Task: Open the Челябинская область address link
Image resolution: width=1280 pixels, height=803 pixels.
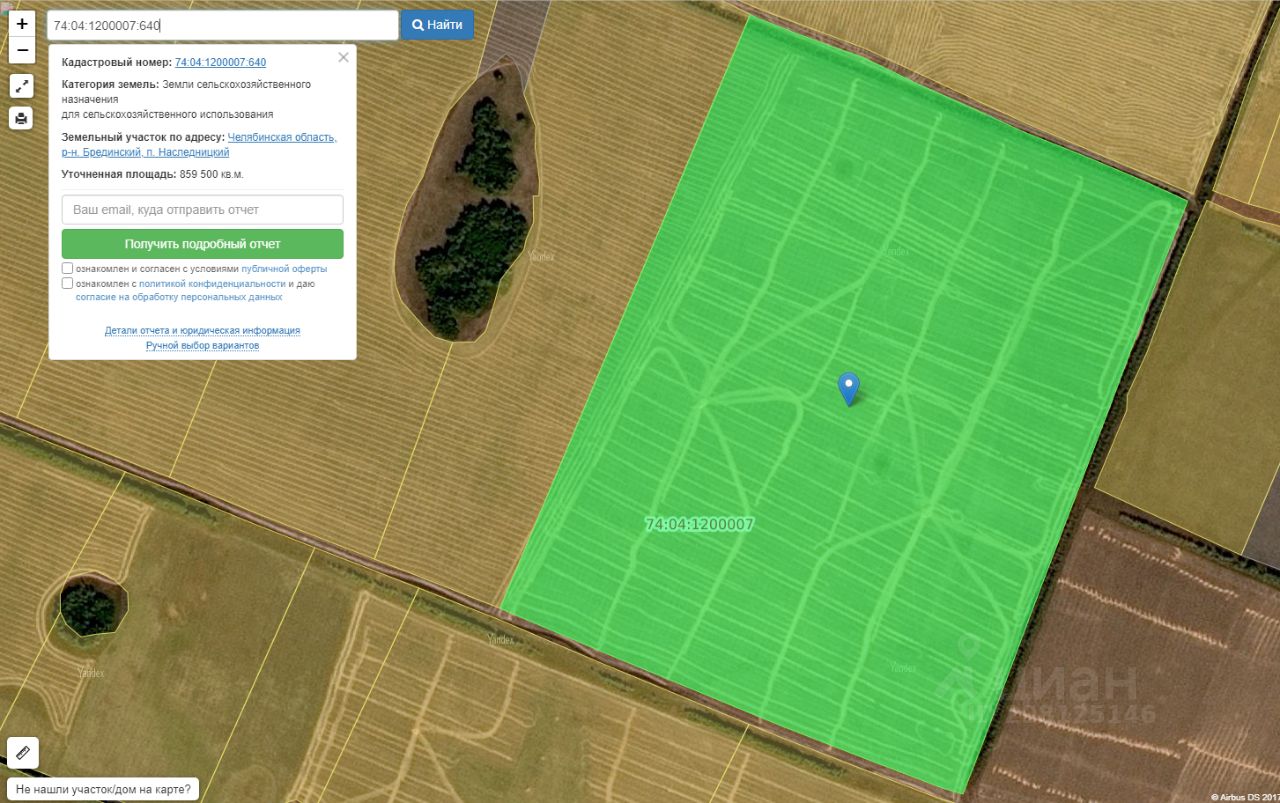Action: [282, 137]
